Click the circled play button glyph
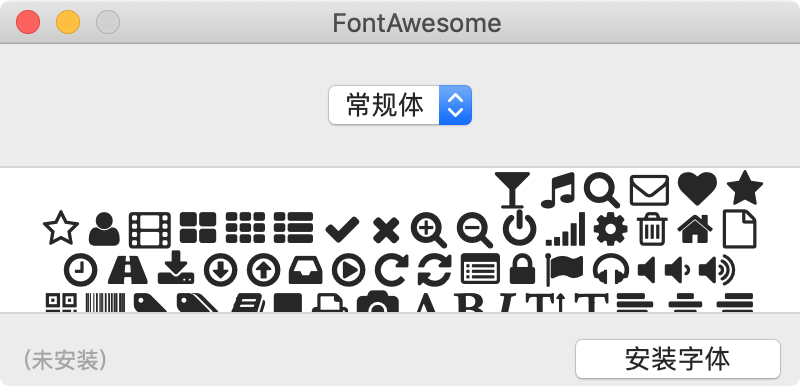The width and height of the screenshot is (800, 386). point(349,269)
